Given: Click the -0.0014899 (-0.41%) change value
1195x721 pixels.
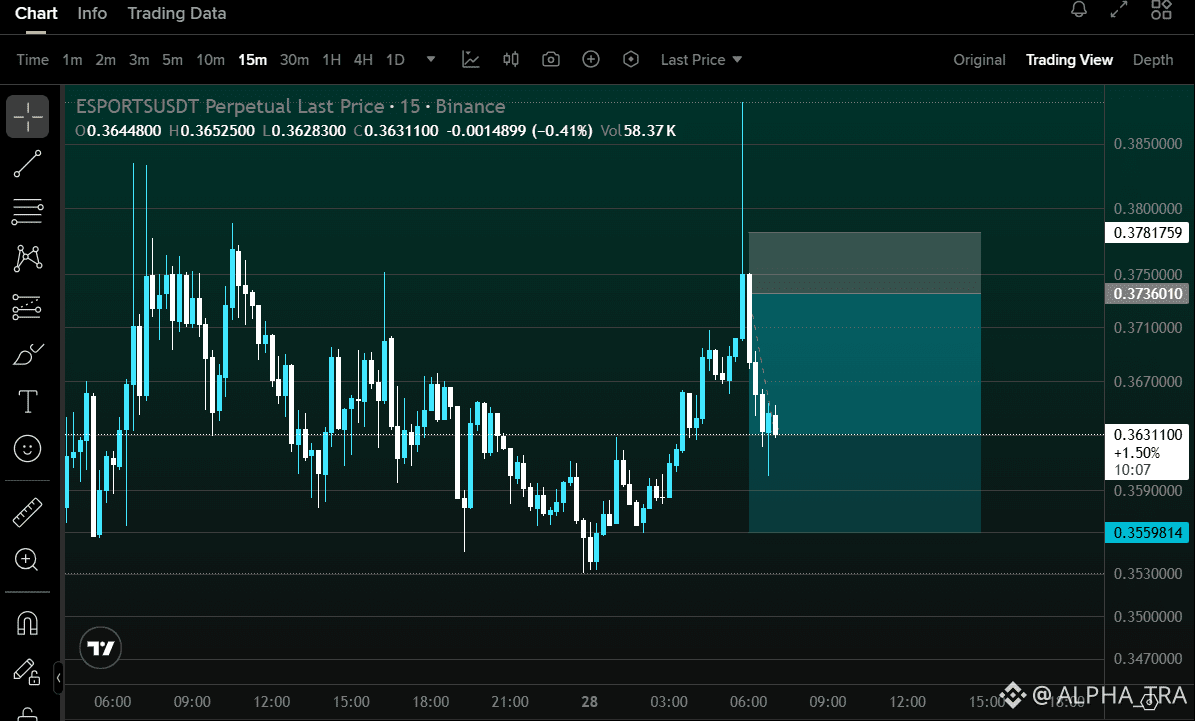Looking at the screenshot, I should coord(520,131).
